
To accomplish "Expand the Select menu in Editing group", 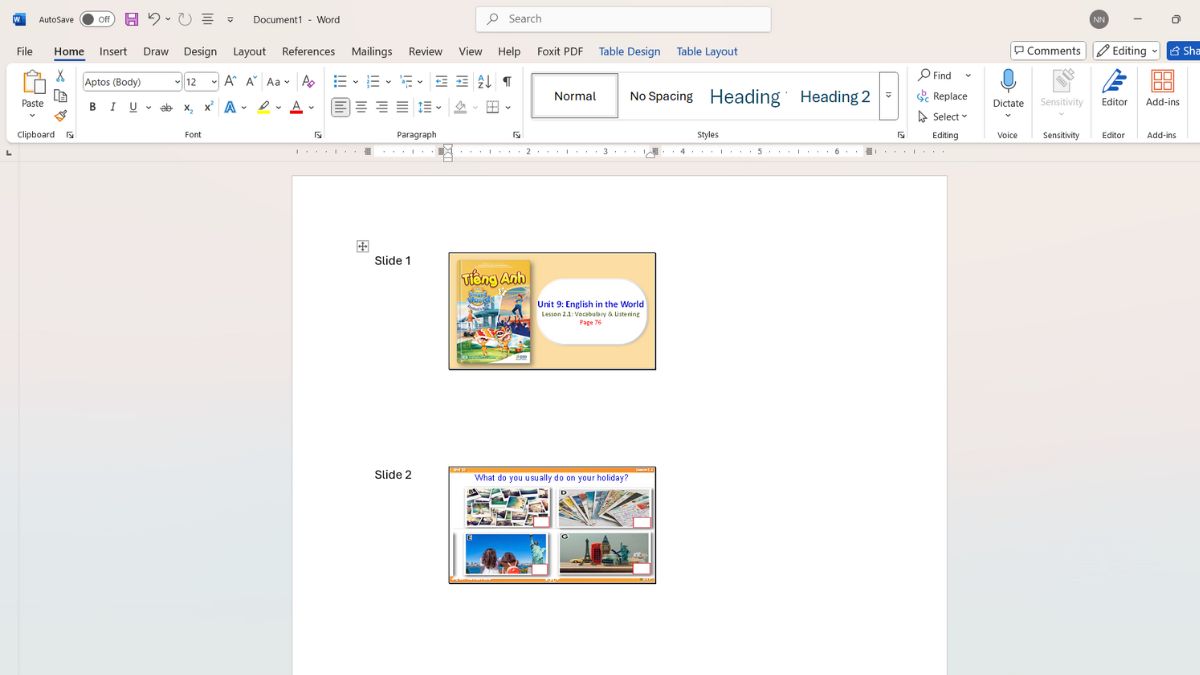I will coord(942,116).
